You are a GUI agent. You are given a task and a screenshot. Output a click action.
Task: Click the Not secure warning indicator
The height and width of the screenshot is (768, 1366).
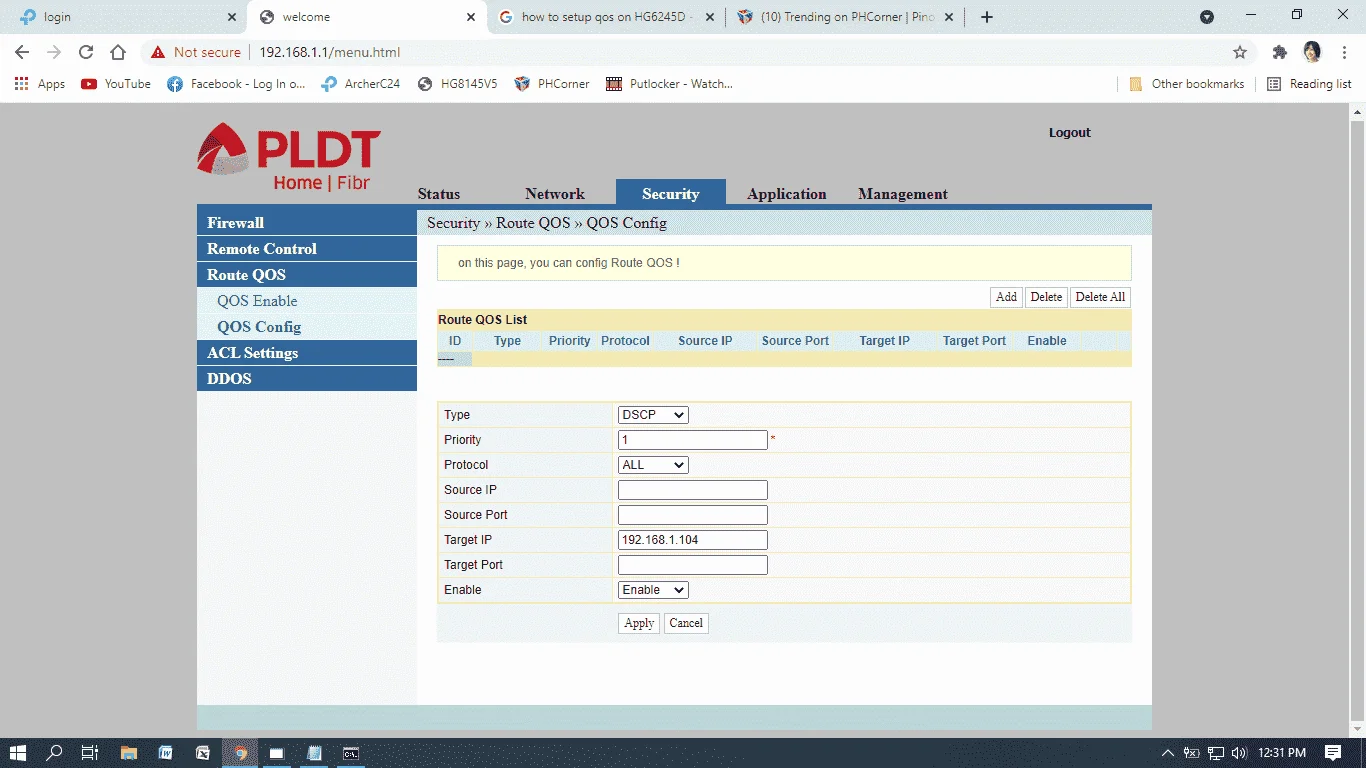click(196, 52)
